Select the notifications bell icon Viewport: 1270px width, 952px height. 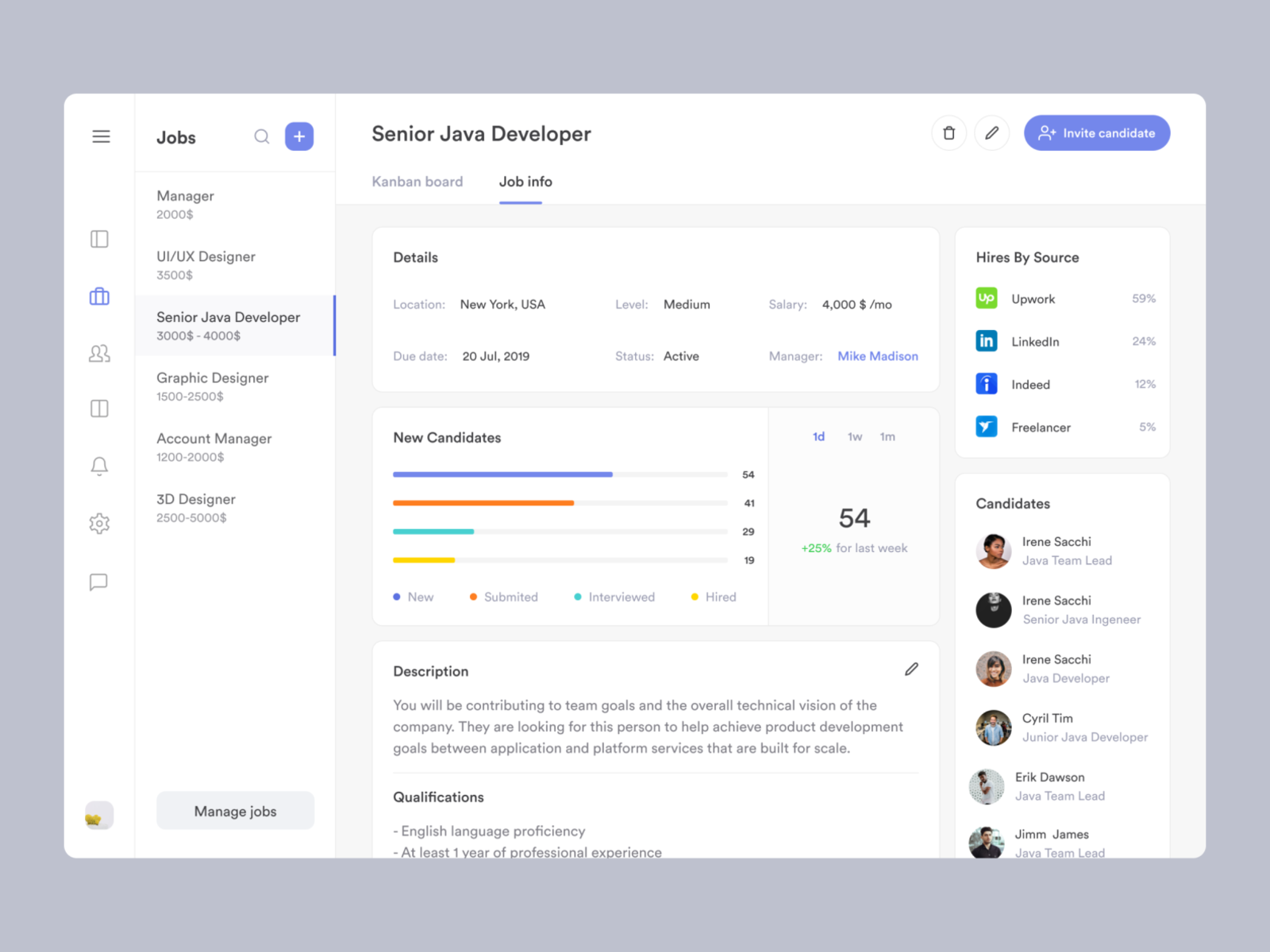(98, 466)
